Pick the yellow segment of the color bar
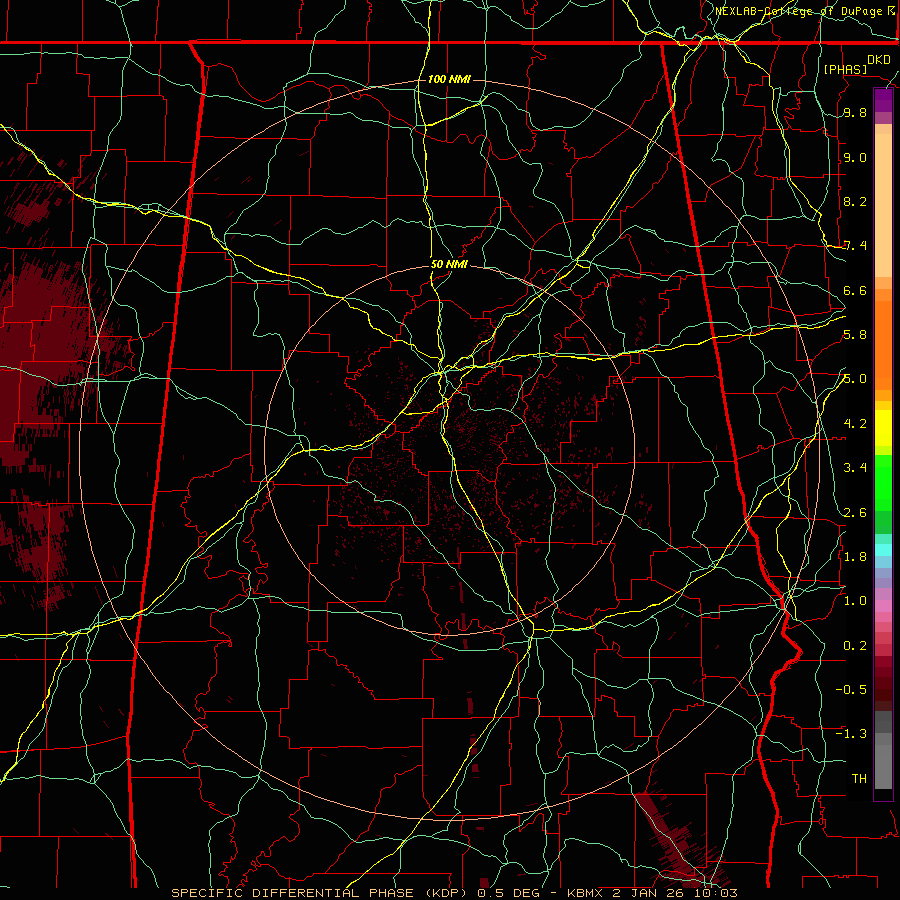Viewport: 900px width, 900px height. (x=883, y=428)
